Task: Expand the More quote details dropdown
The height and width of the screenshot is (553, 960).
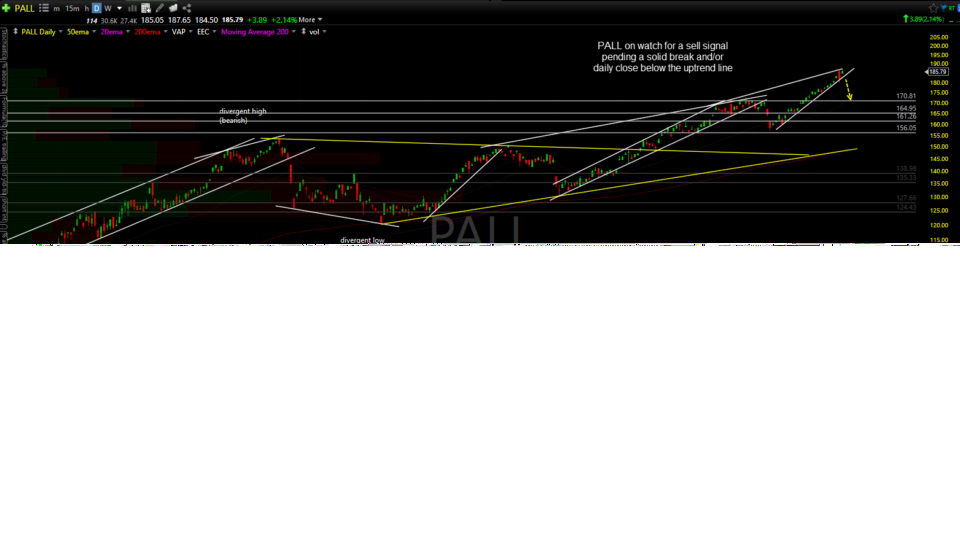Action: click(310, 20)
